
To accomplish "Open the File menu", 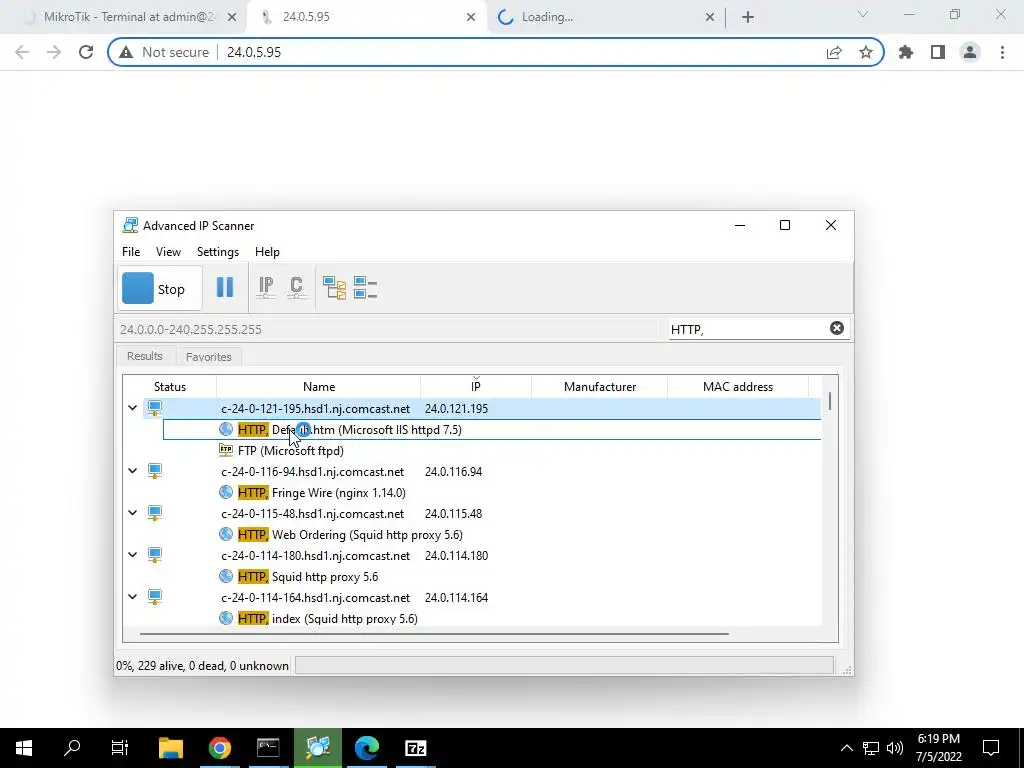I will [131, 251].
